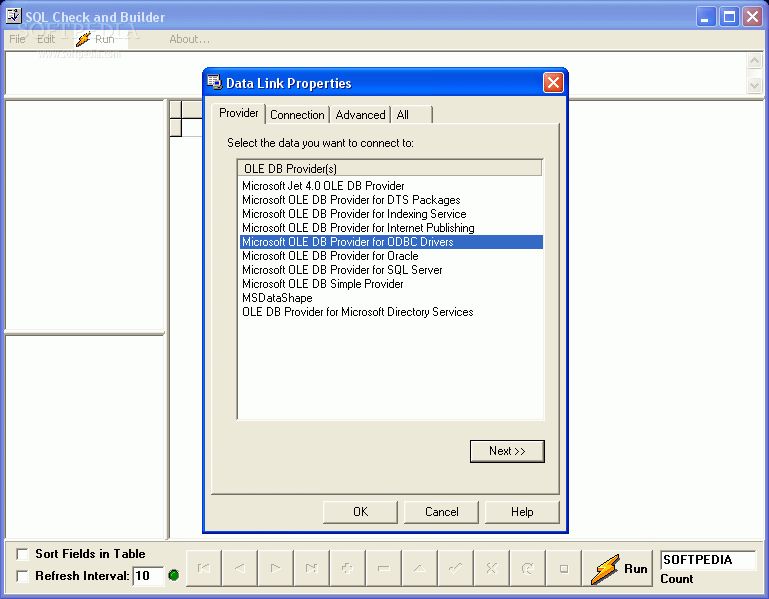Delete record with minus navigator button
Viewport: 769px width, 599px height.
coord(384,568)
